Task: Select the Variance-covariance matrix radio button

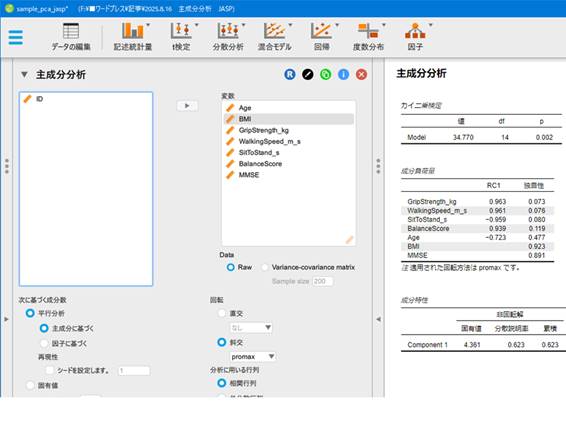Action: (265, 267)
